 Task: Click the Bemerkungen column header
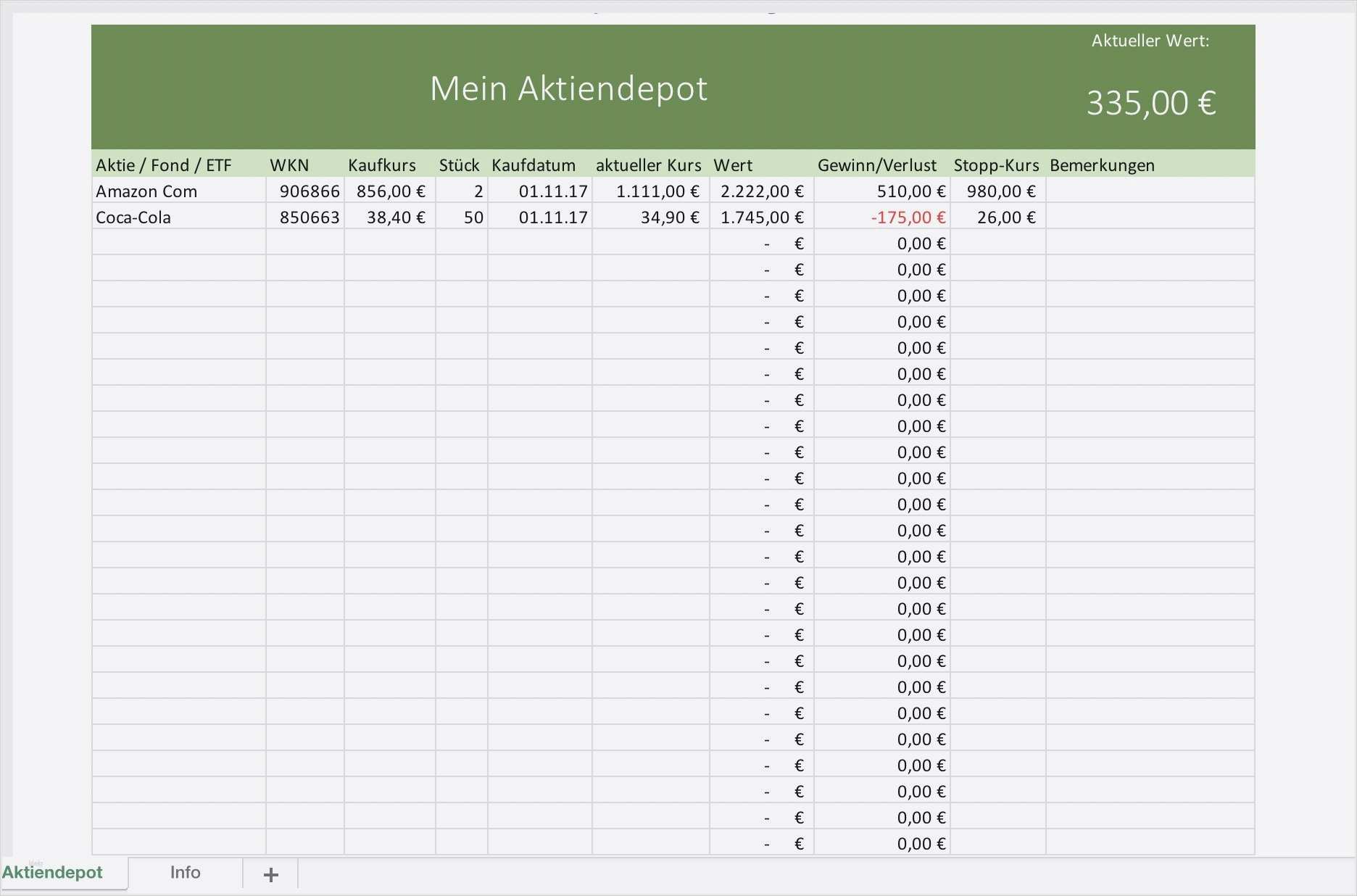click(x=1102, y=165)
